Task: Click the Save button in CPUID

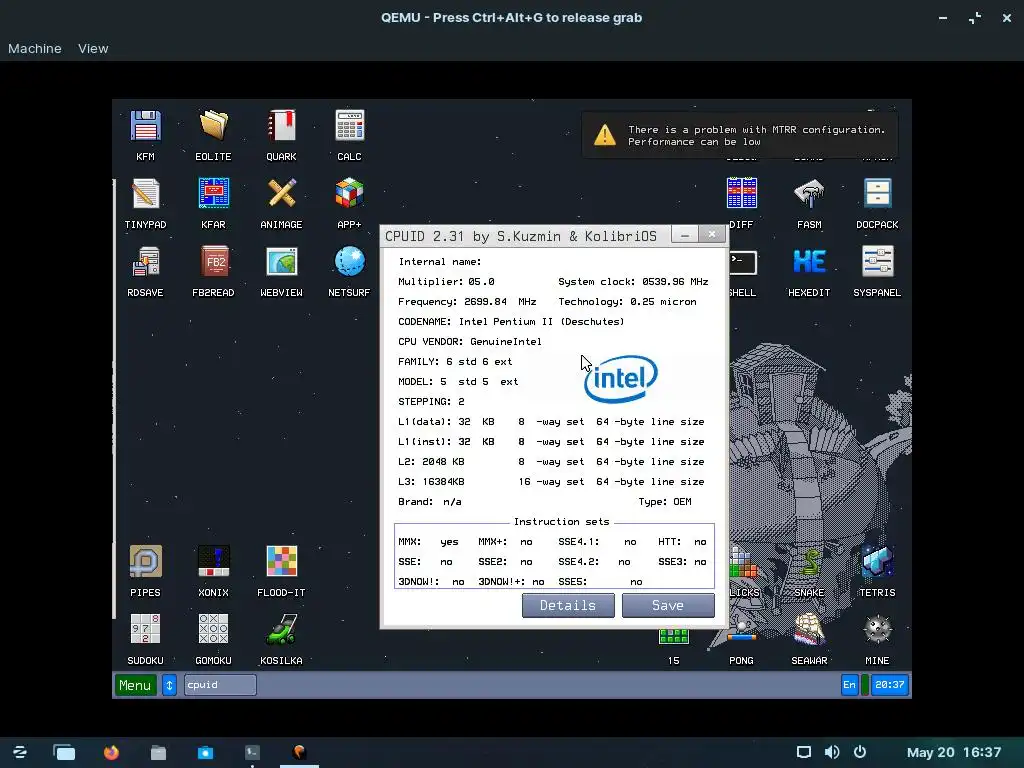Action: point(668,605)
